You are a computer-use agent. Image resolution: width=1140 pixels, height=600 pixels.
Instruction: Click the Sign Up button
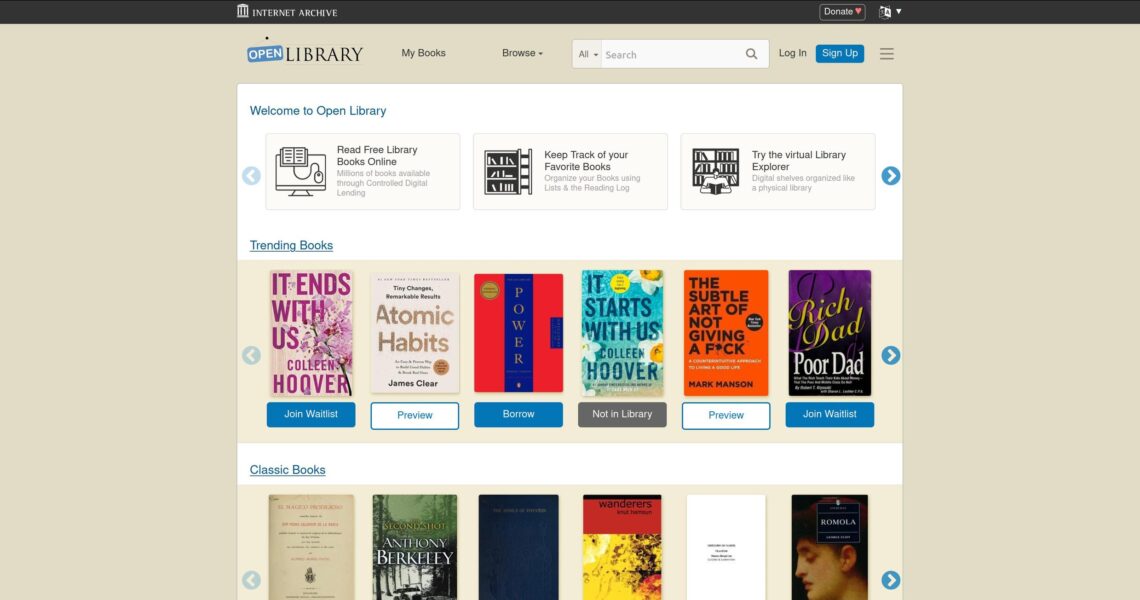[x=840, y=53]
